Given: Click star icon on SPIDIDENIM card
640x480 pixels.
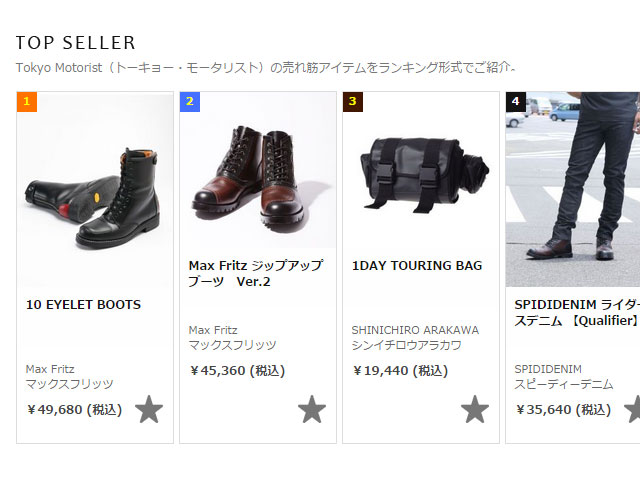Looking at the screenshot, I should (633, 409).
